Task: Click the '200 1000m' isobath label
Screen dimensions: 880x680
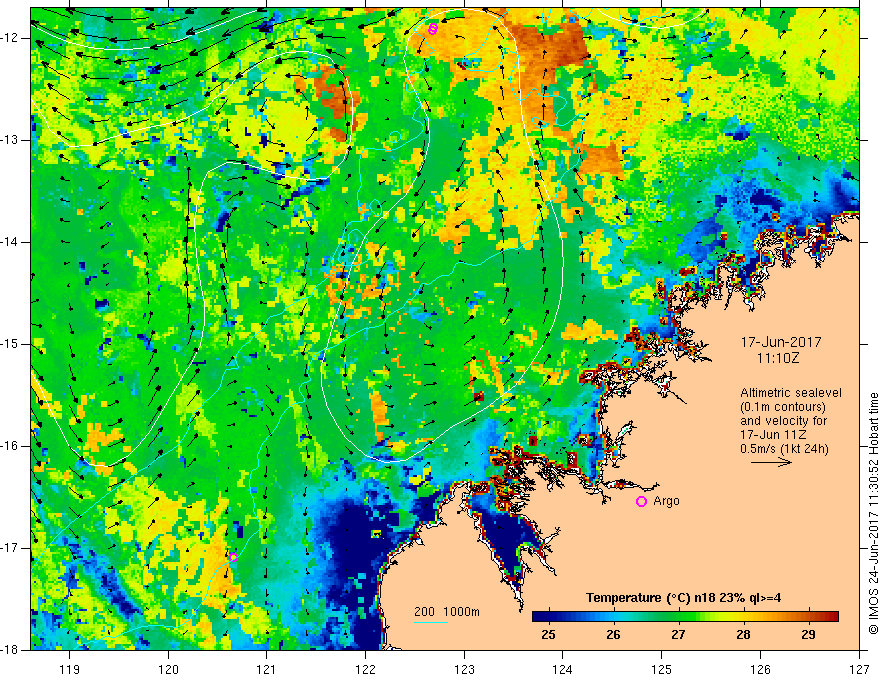Action: 447,612
